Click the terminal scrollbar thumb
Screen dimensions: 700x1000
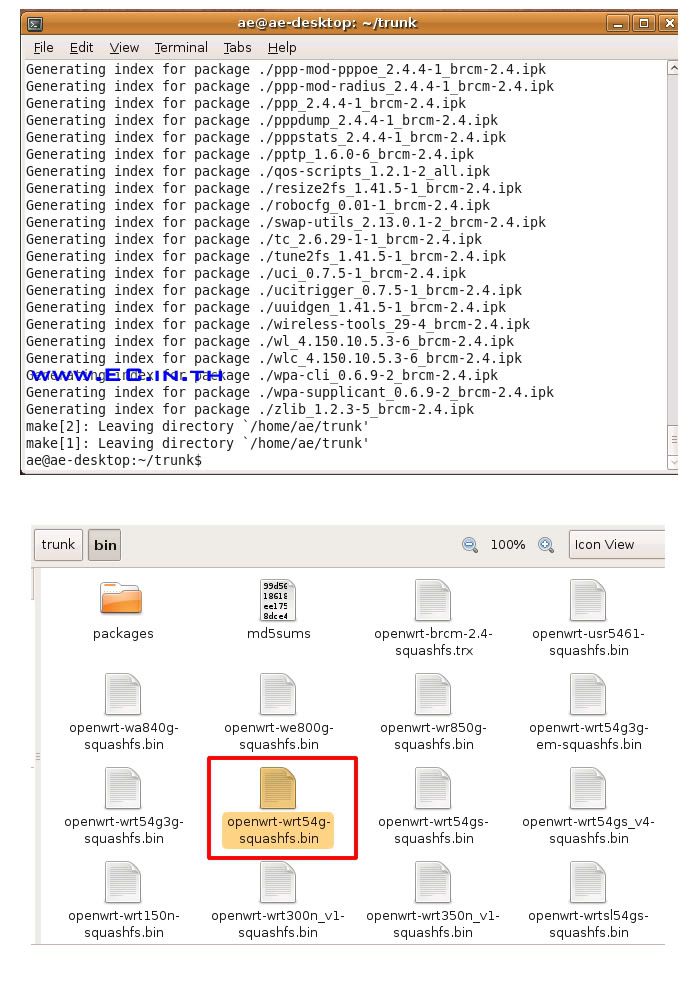673,440
